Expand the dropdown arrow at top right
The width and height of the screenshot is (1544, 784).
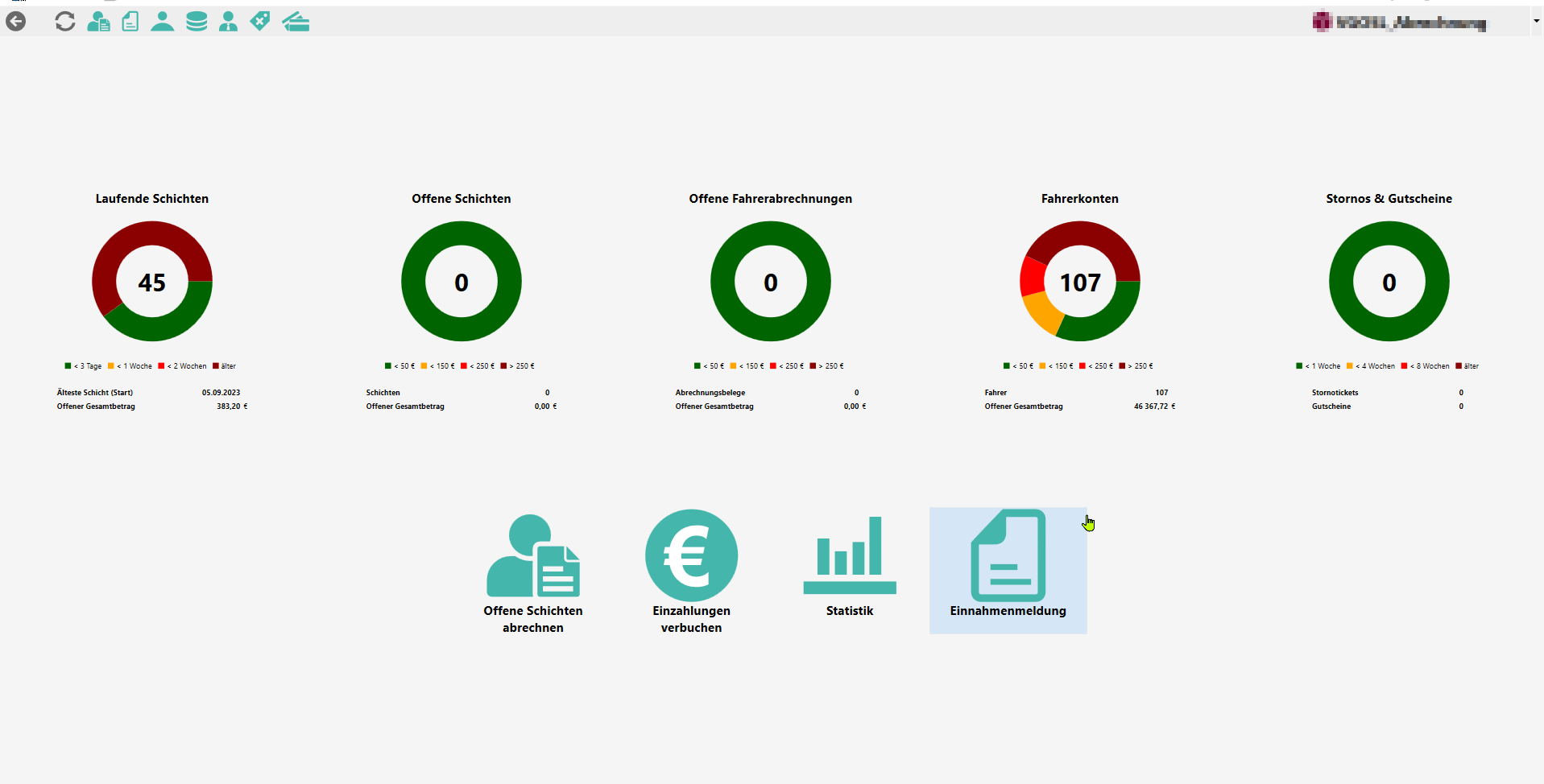point(1536,22)
